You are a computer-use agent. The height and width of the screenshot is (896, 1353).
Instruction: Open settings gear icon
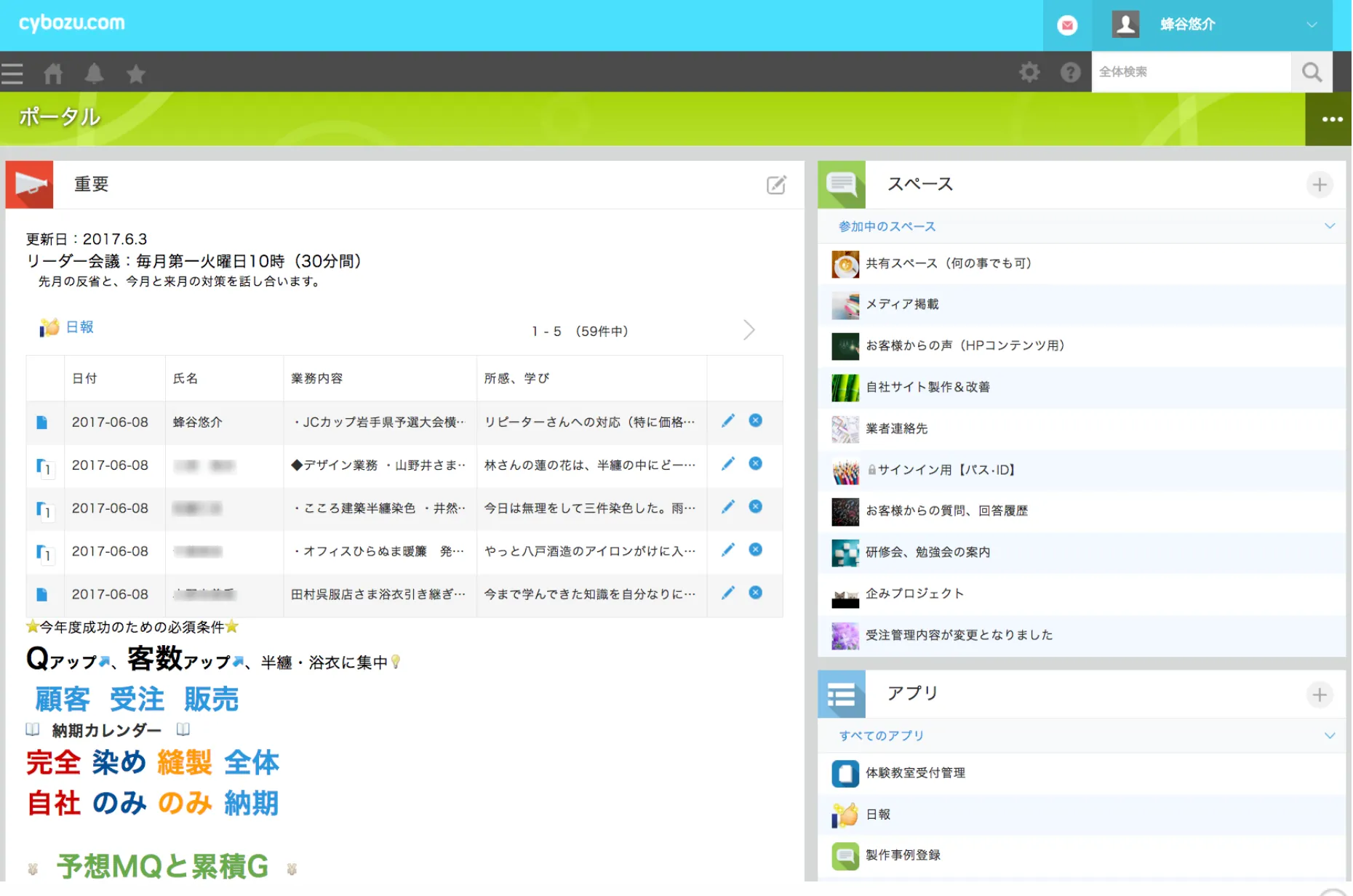(1029, 72)
